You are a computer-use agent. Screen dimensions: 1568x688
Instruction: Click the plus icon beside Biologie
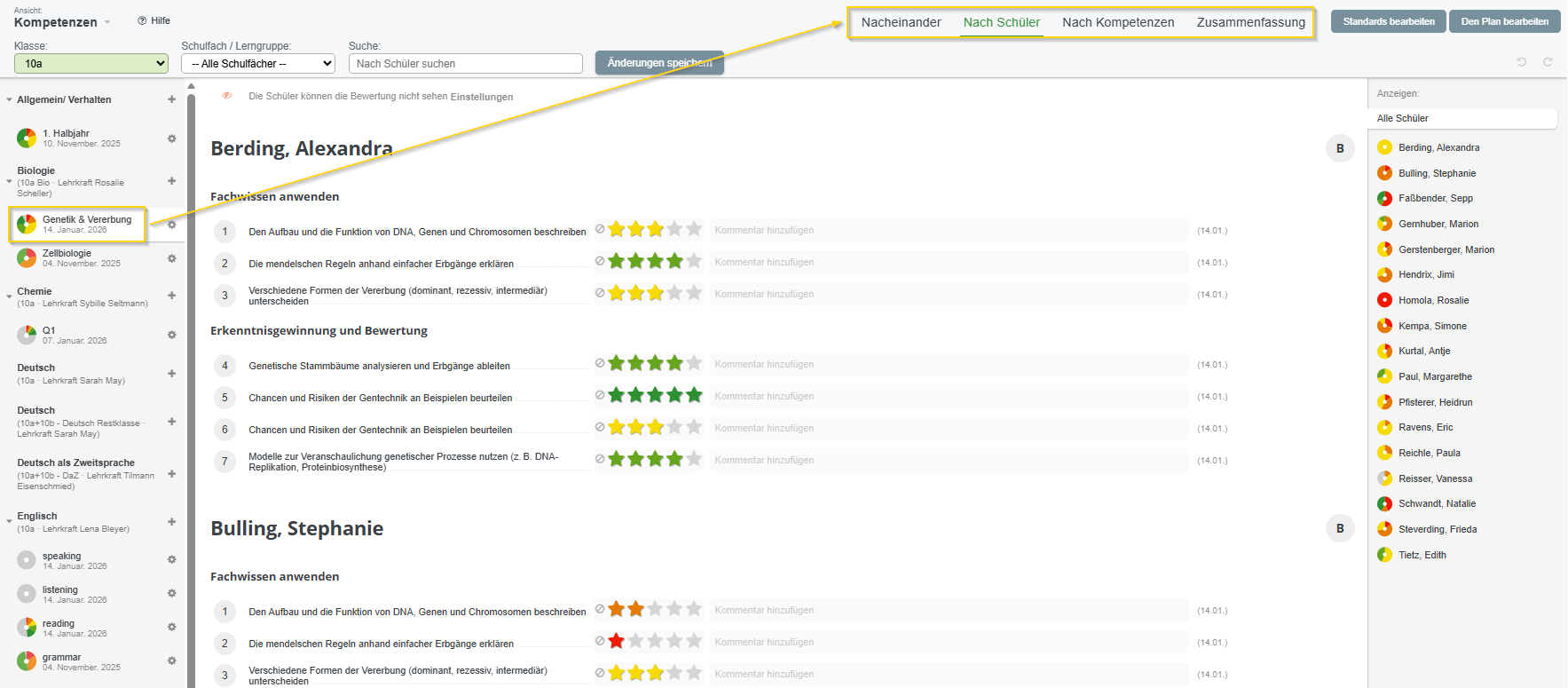[172, 181]
